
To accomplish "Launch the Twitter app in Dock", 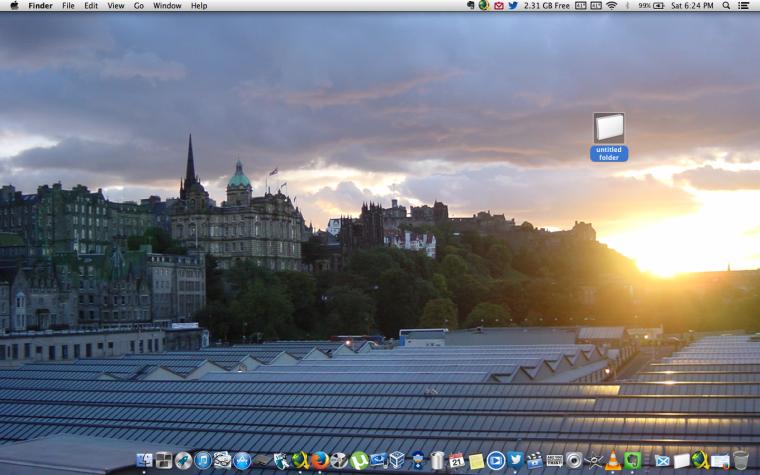I will pos(515,460).
